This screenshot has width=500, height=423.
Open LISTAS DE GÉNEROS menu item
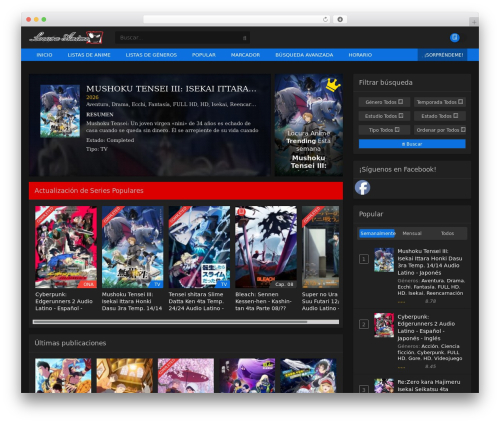pos(151,55)
